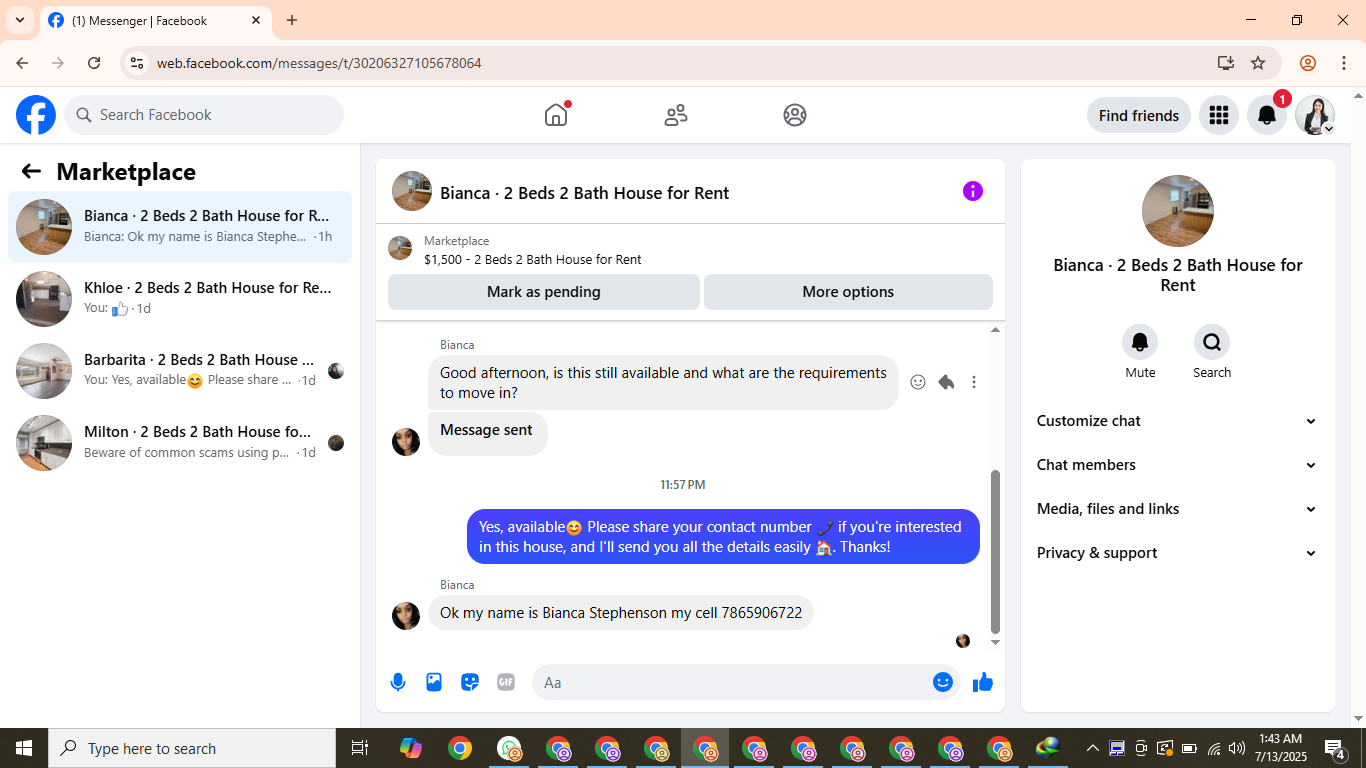Image resolution: width=1366 pixels, height=768 pixels.
Task: Click the chat scrollbar thumb
Action: pos(995,551)
